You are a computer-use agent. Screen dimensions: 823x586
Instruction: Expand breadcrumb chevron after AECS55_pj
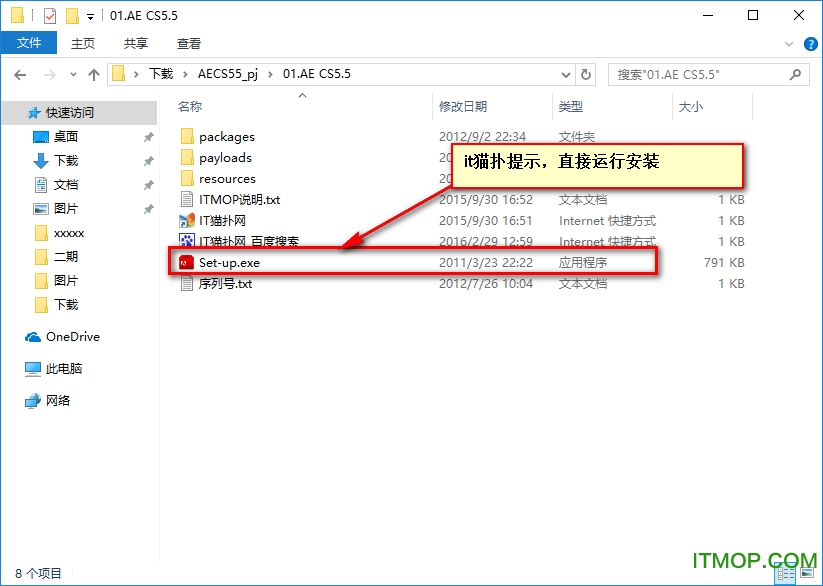pos(270,75)
